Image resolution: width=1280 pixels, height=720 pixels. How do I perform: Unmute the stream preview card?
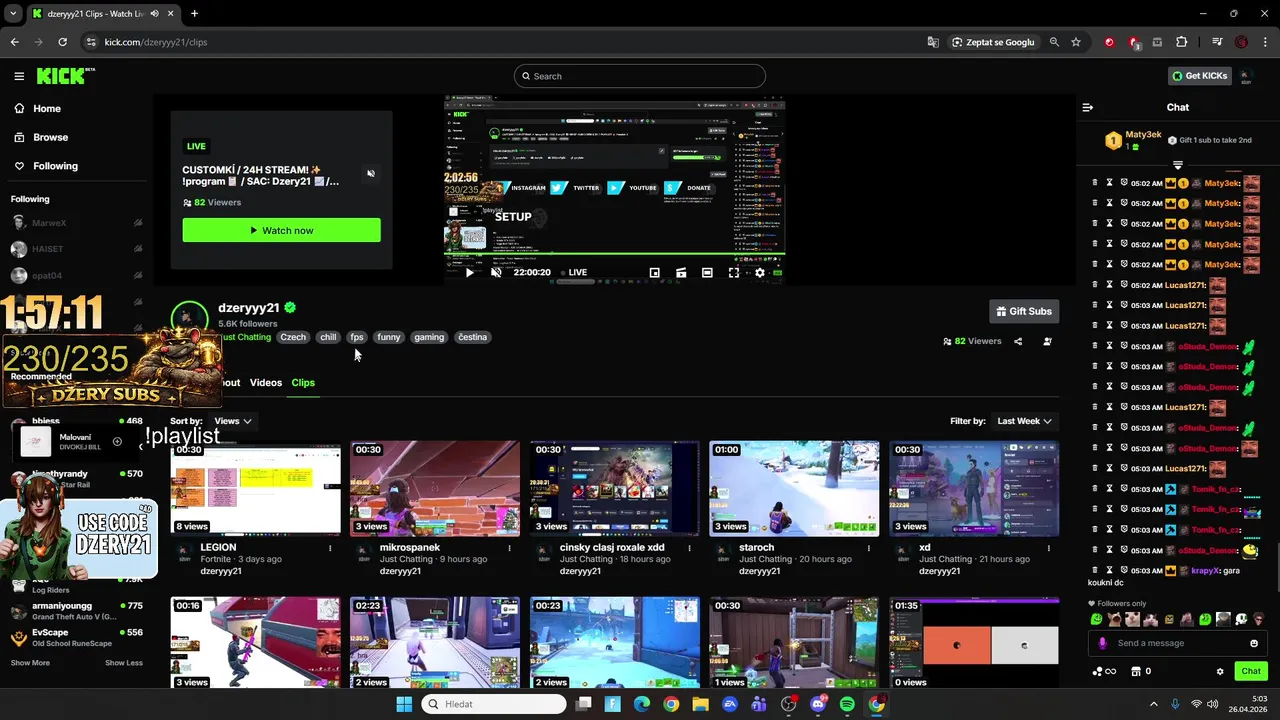tap(370, 173)
